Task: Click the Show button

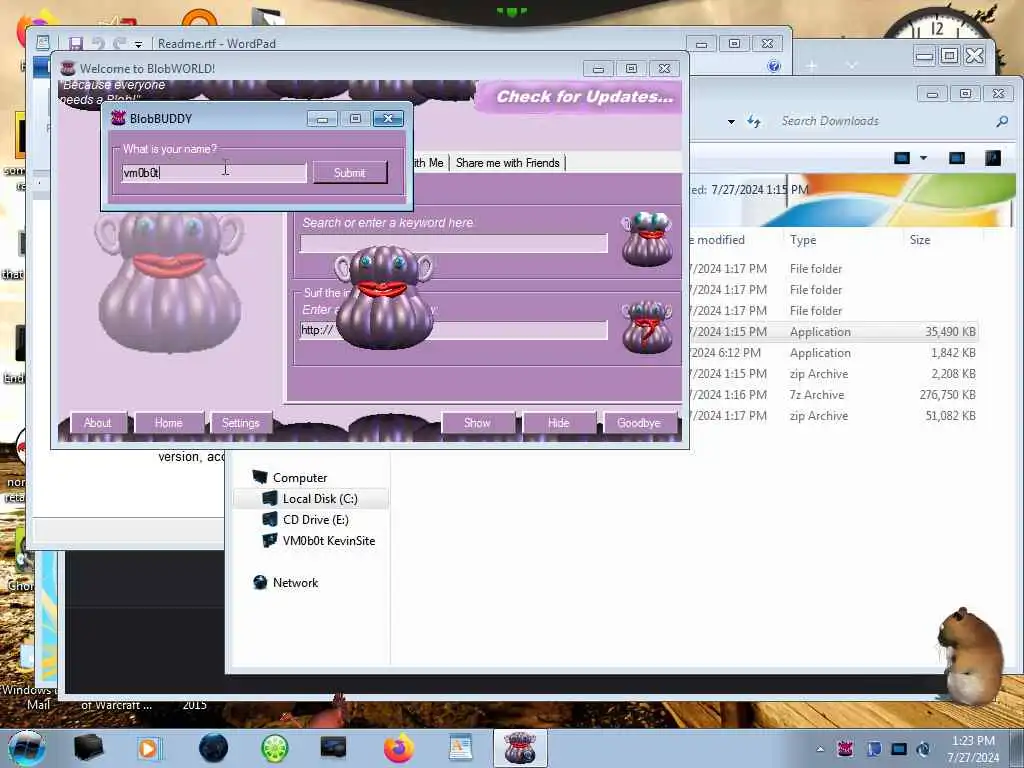Action: click(x=477, y=423)
